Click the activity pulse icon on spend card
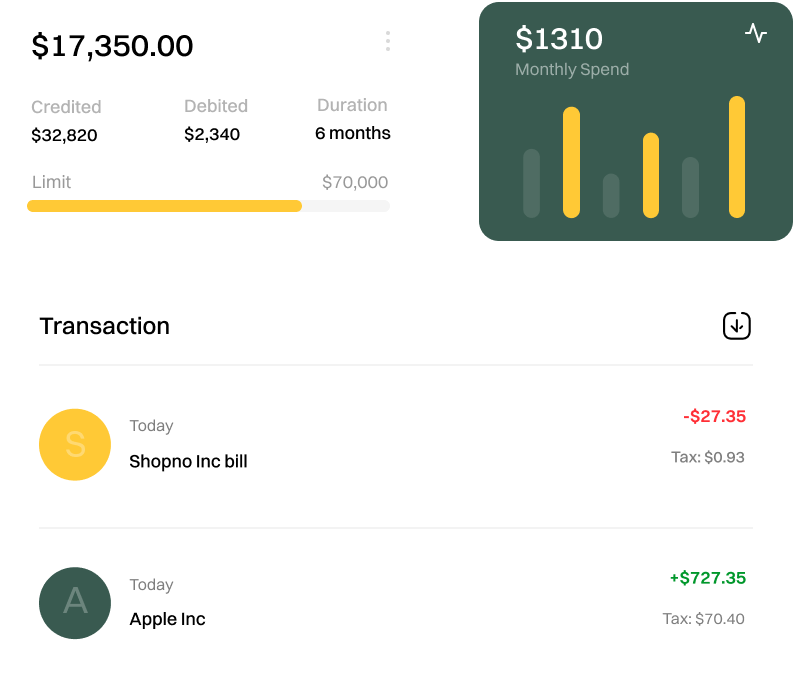The height and width of the screenshot is (679, 793). click(756, 33)
